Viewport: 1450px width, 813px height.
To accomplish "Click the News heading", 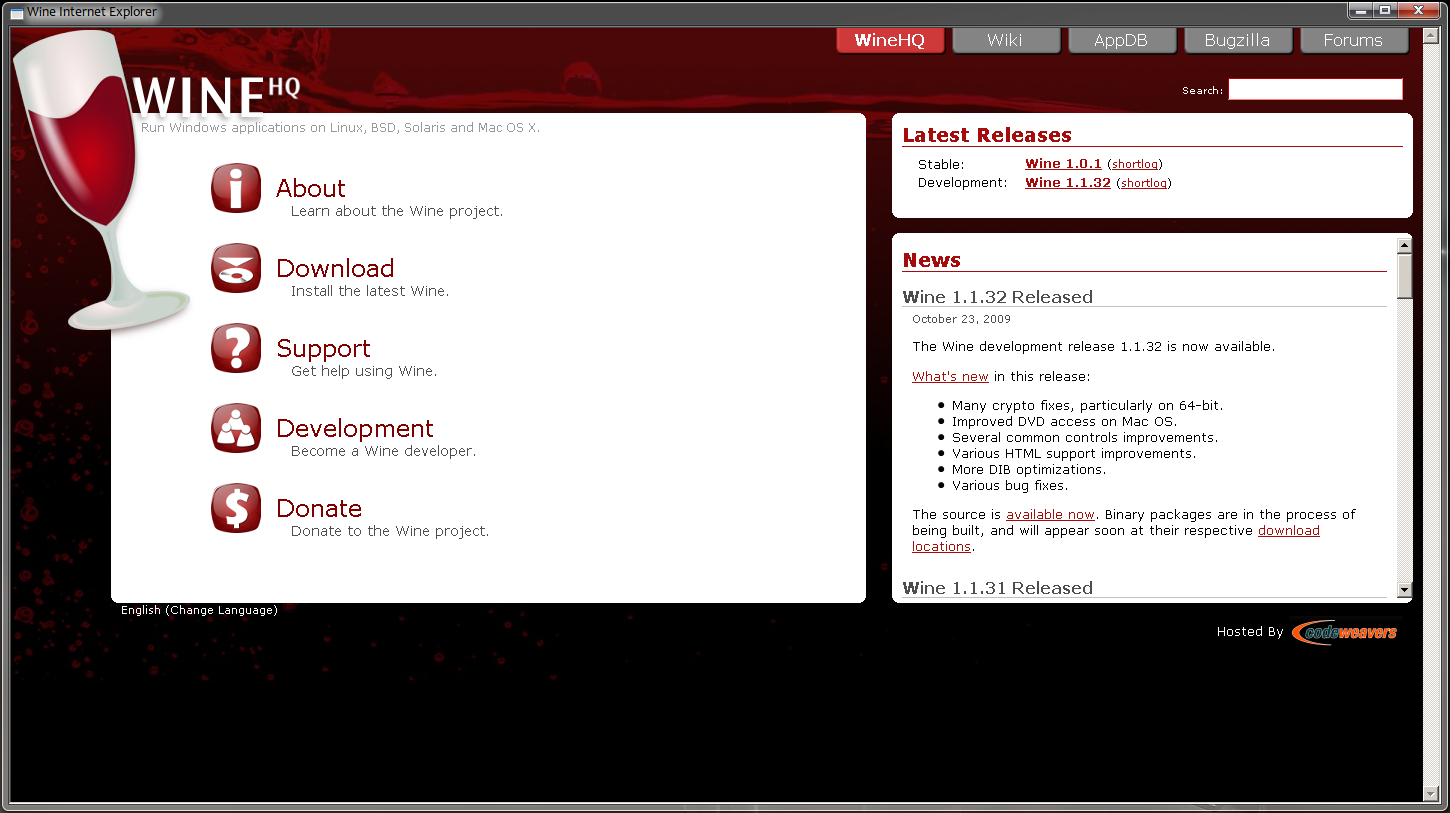I will tap(931, 260).
